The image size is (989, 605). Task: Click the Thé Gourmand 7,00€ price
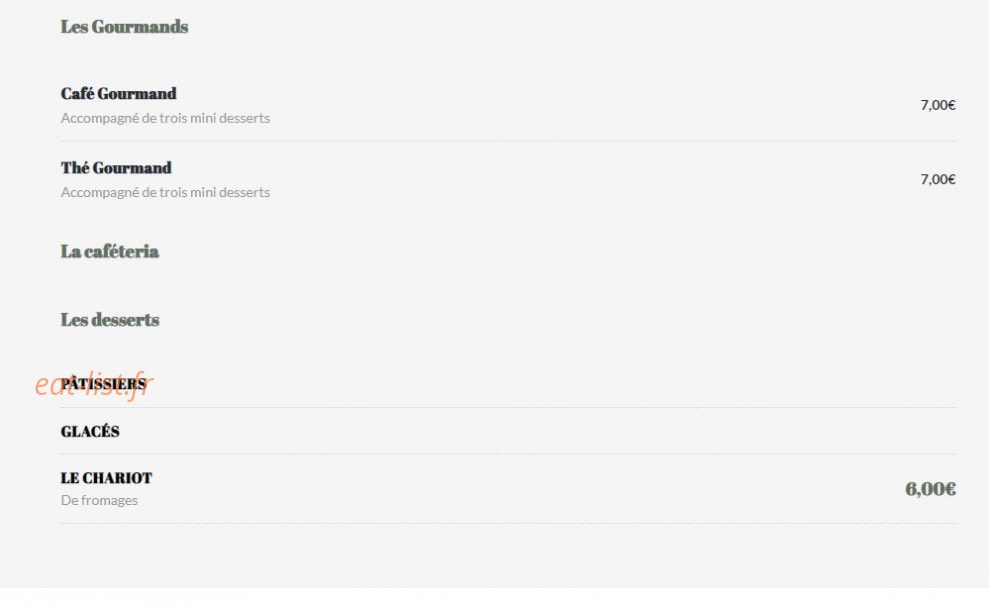point(938,179)
